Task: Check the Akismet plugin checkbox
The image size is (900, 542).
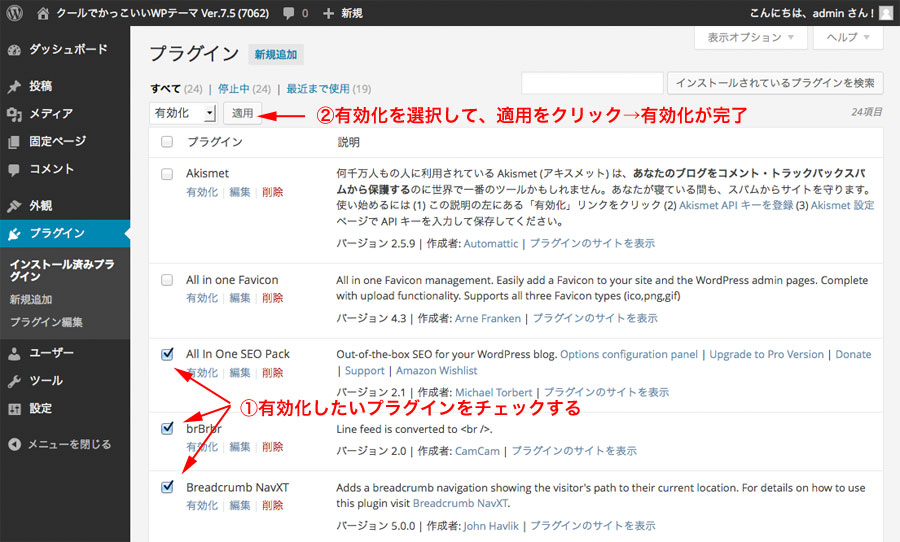Action: pyautogui.click(x=167, y=174)
